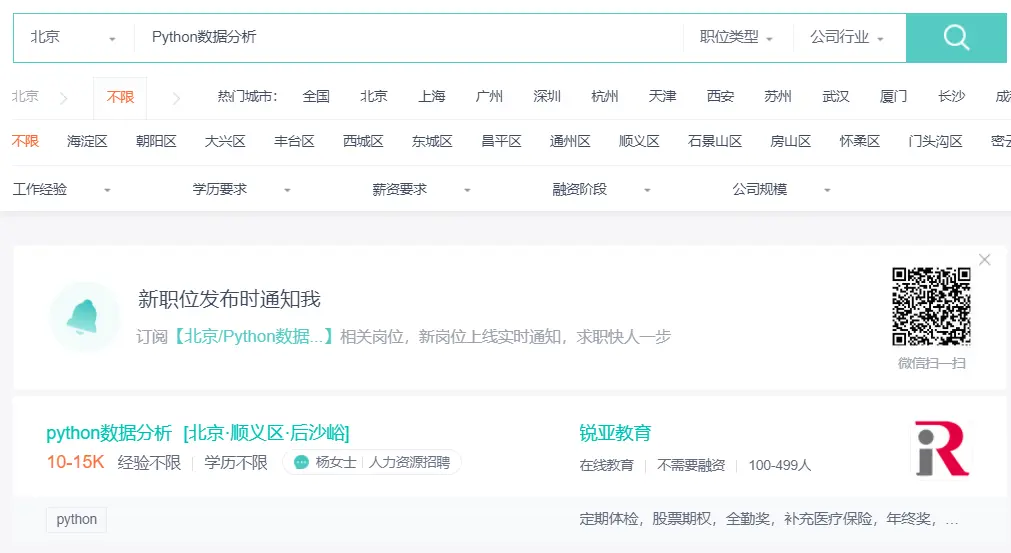1011x553 pixels.
Task: Filter by 西城区 district
Action: pos(363,141)
